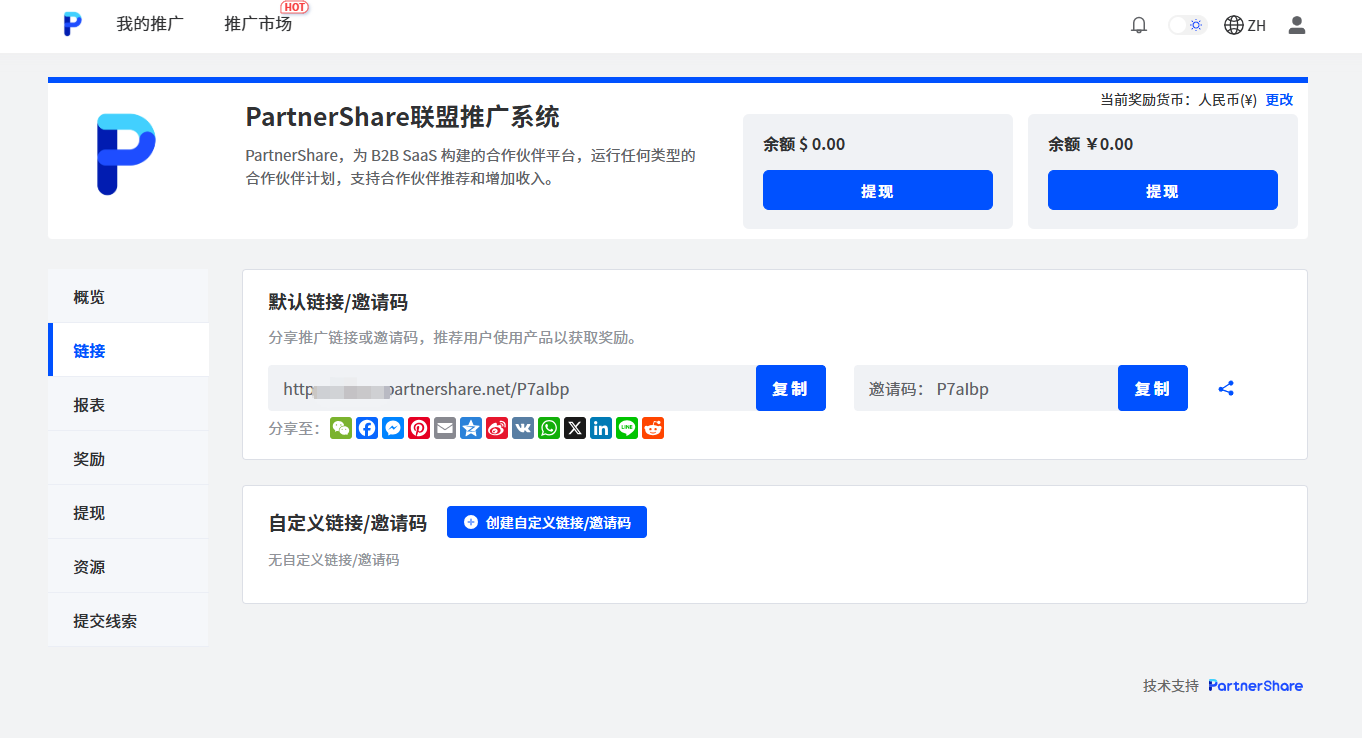Screen dimensions: 1362x738
Task: Copy the default referral link
Action: click(791, 388)
